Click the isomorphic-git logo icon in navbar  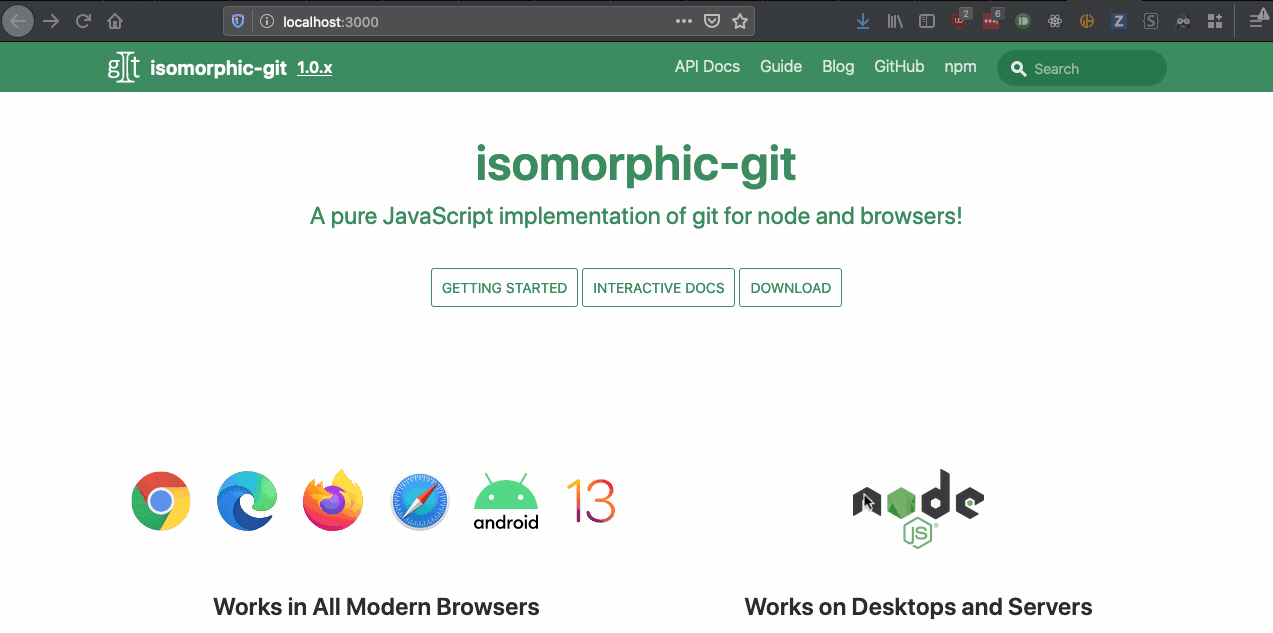coord(123,67)
